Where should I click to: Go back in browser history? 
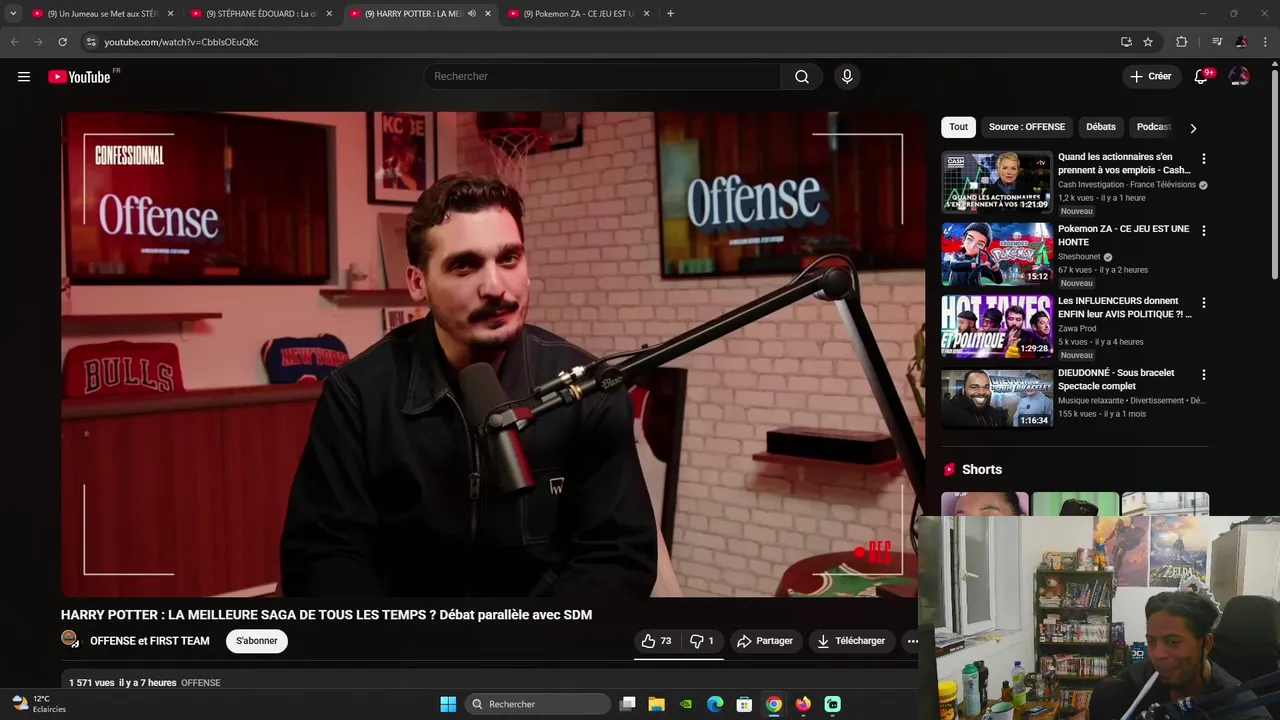14,42
